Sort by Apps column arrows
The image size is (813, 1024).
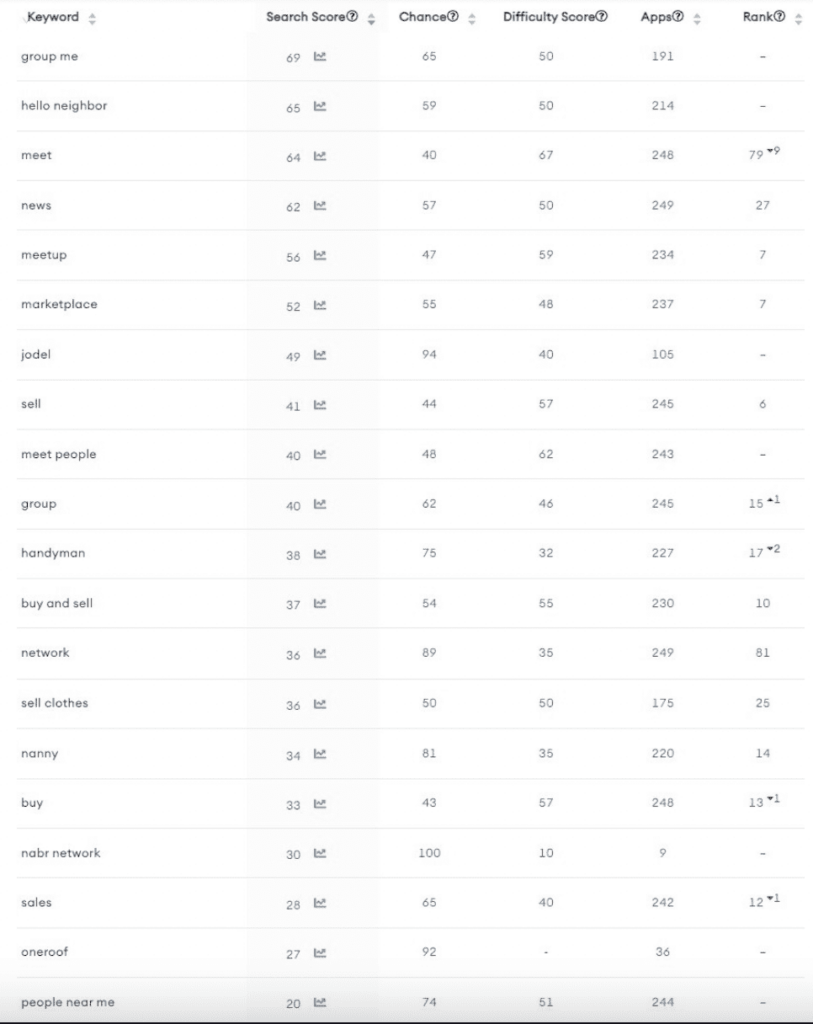pos(697,19)
